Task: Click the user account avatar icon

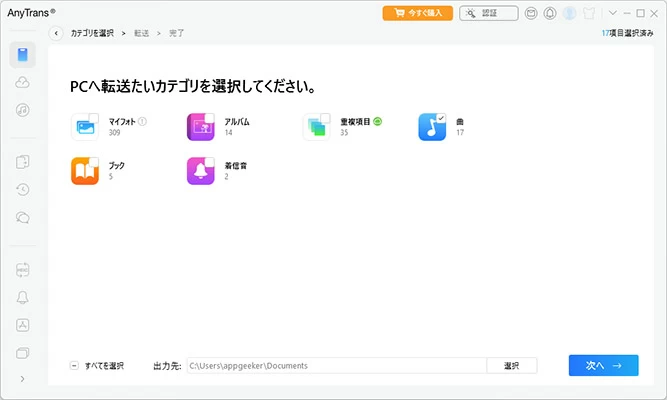Action: 569,14
